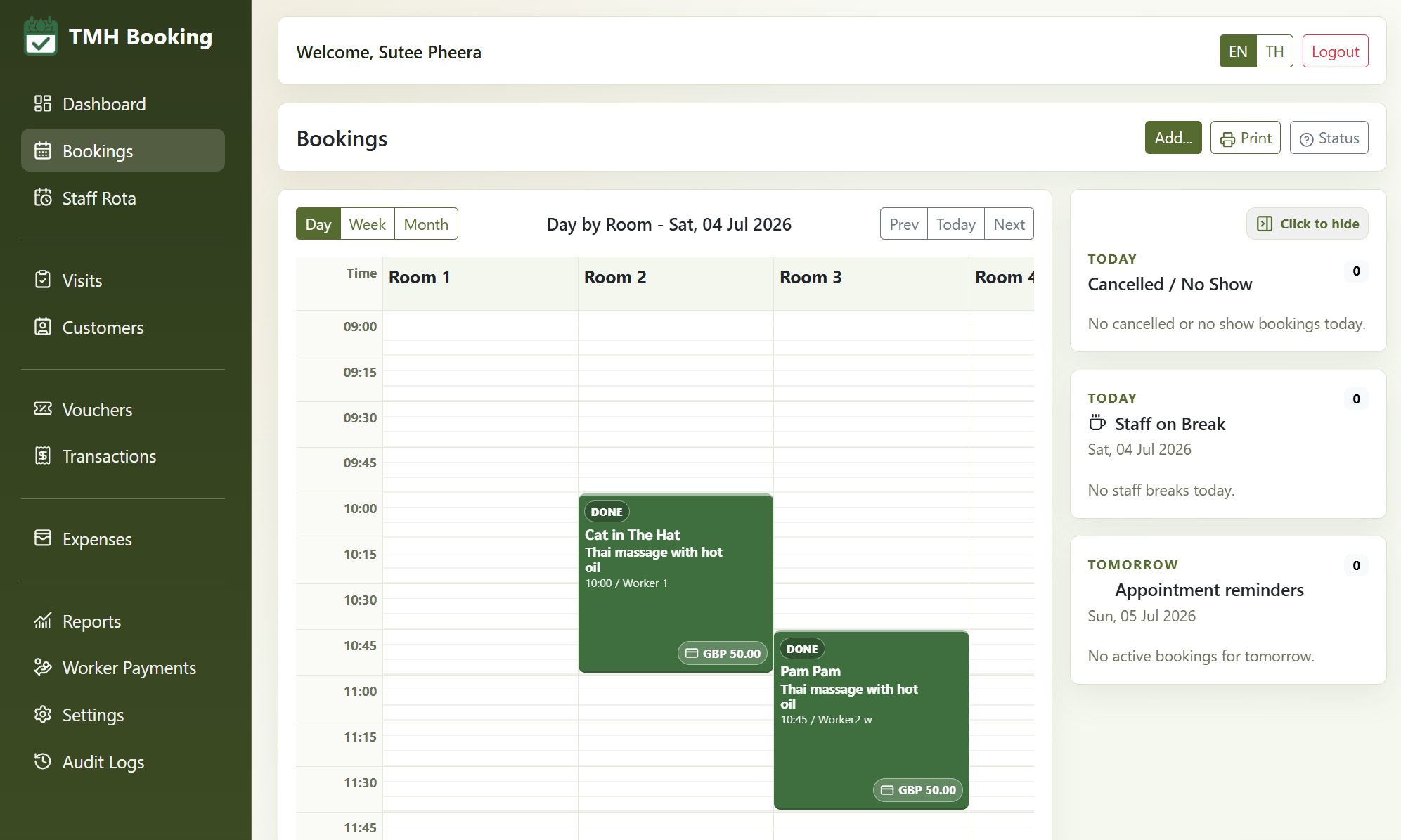Viewport: 1401px width, 840px height.
Task: Click the Expenses card icon
Action: [x=43, y=538]
